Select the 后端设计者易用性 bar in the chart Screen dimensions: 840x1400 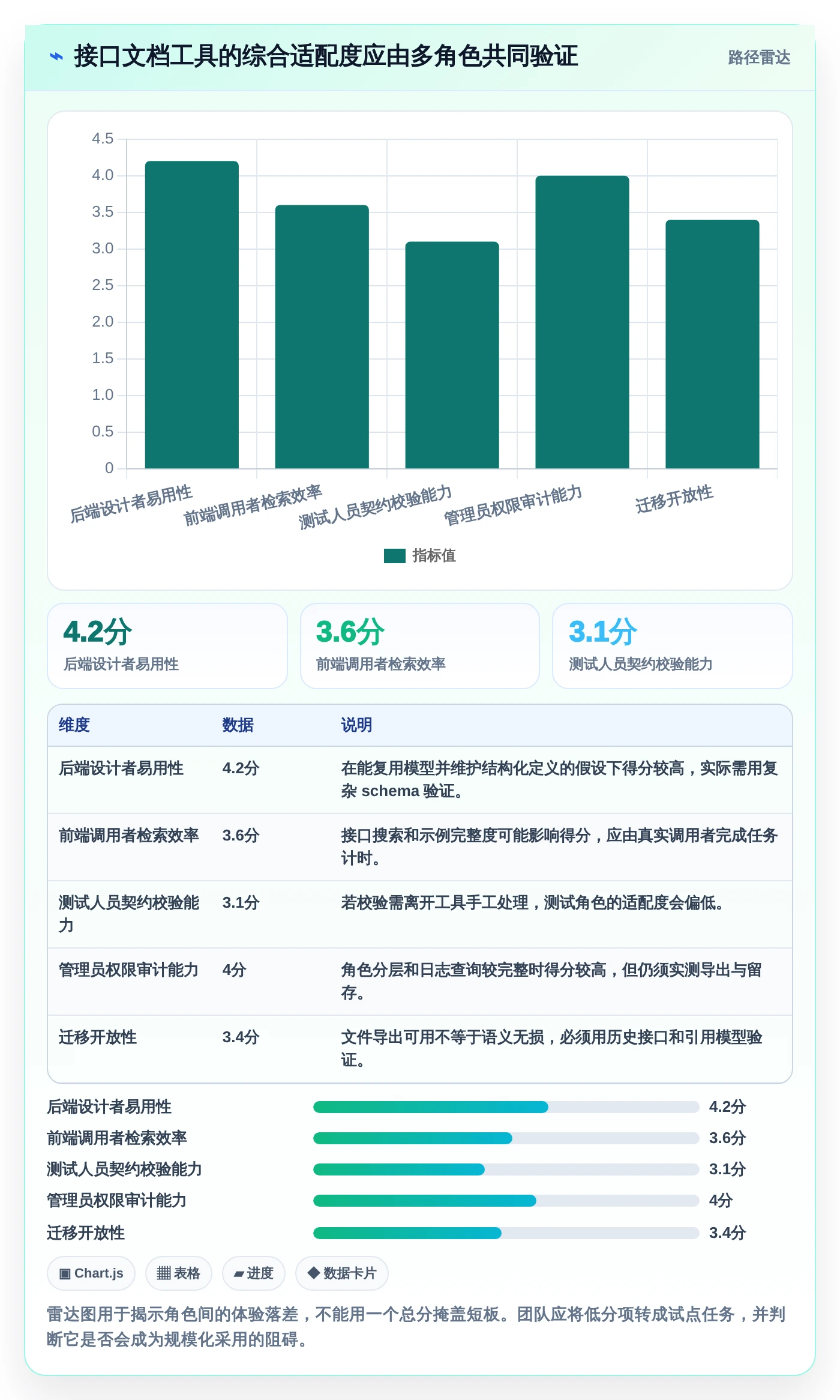(x=192, y=315)
